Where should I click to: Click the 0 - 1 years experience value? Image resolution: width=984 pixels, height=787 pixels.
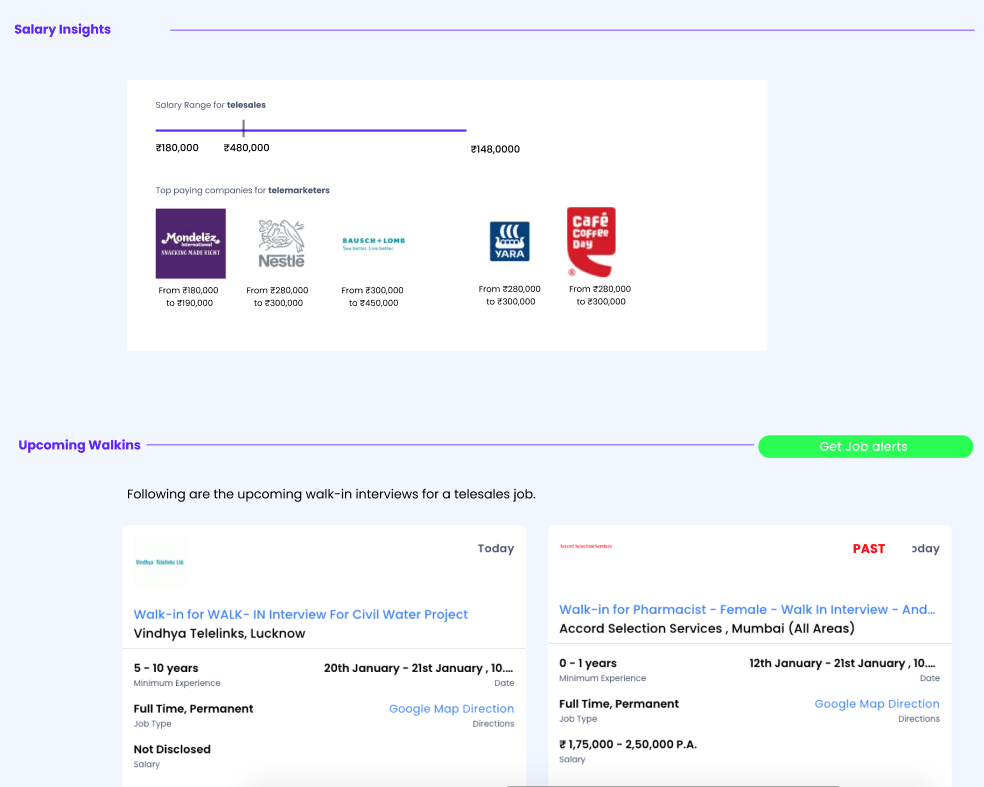[588, 663]
